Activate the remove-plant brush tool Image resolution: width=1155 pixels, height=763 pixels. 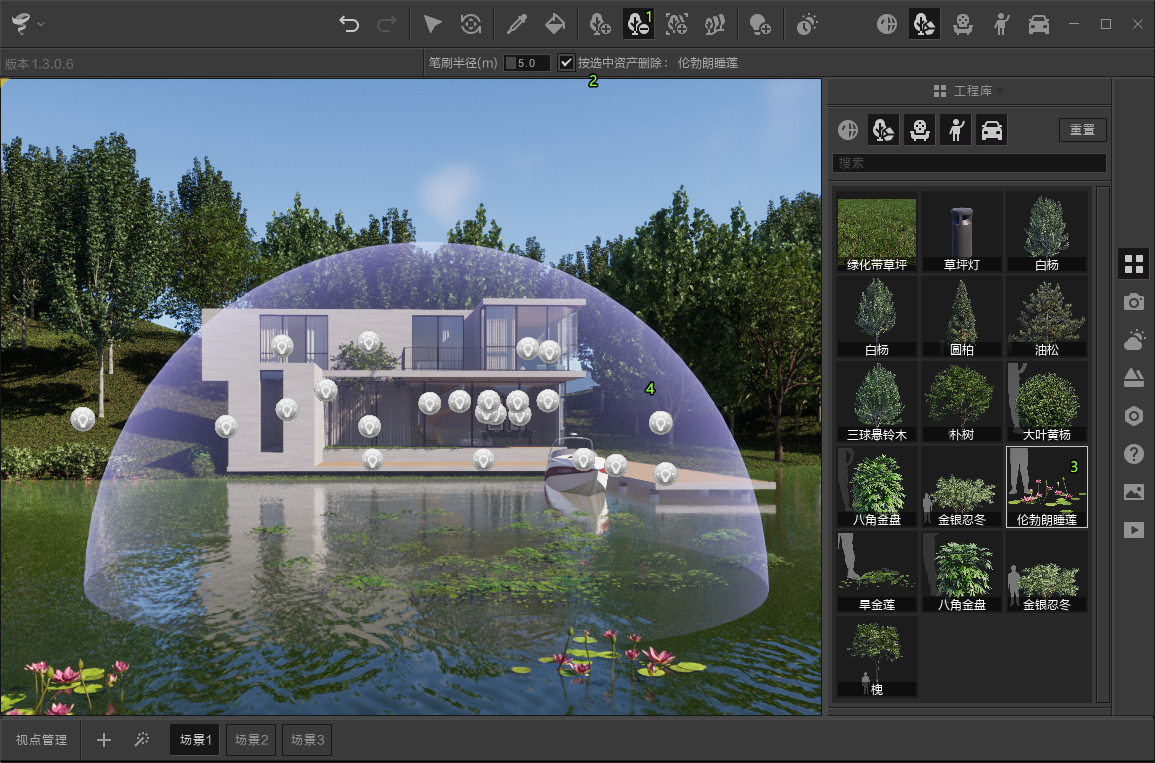click(637, 24)
